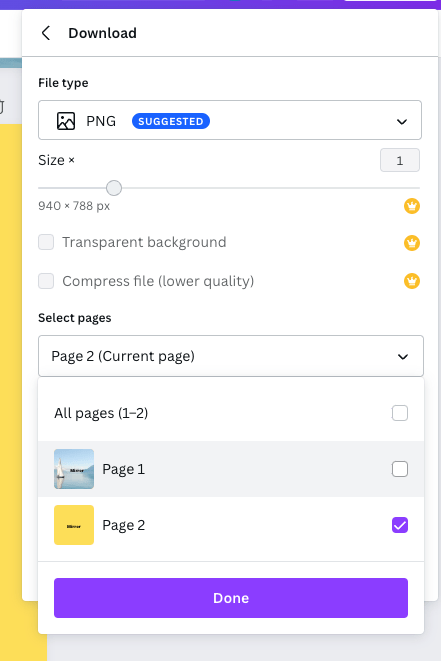Select the yellow Page 2 thumbnail
Image resolution: width=441 pixels, height=661 pixels.
(74, 525)
